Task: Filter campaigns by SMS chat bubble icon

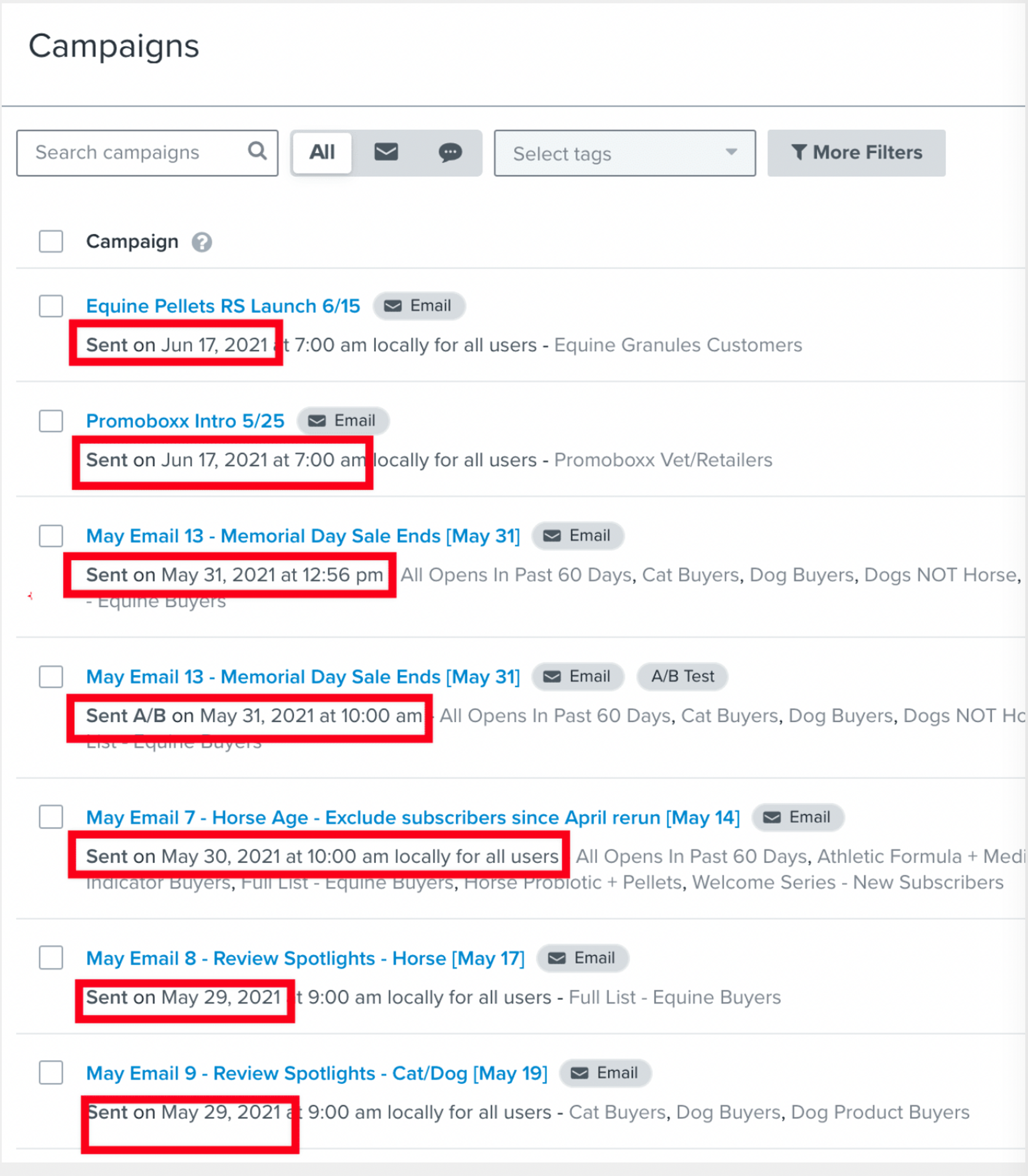Action: point(450,152)
